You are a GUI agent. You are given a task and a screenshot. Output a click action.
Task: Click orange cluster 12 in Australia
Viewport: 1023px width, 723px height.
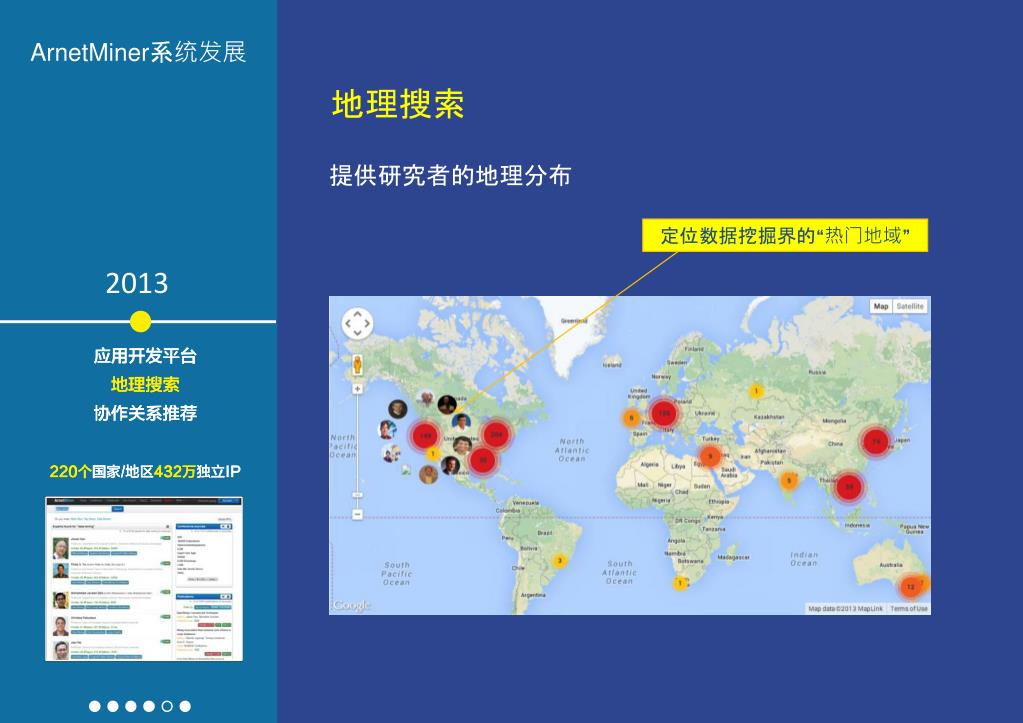[x=911, y=587]
